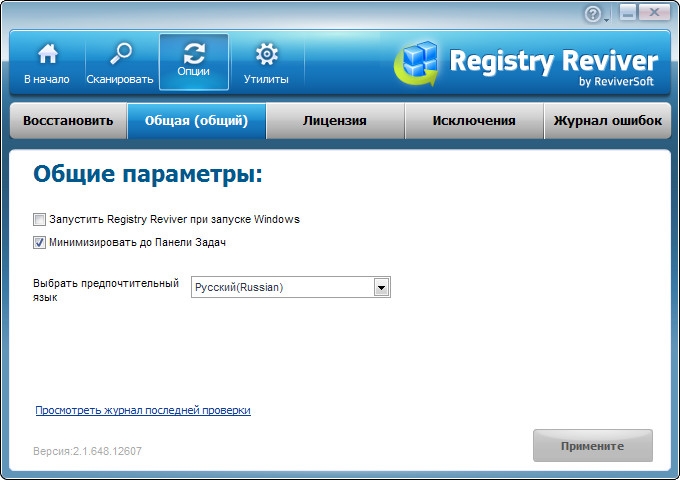680x480 pixels.
Task: Uncheck Минимизировать до Панели Задач
Action: click(x=40, y=242)
